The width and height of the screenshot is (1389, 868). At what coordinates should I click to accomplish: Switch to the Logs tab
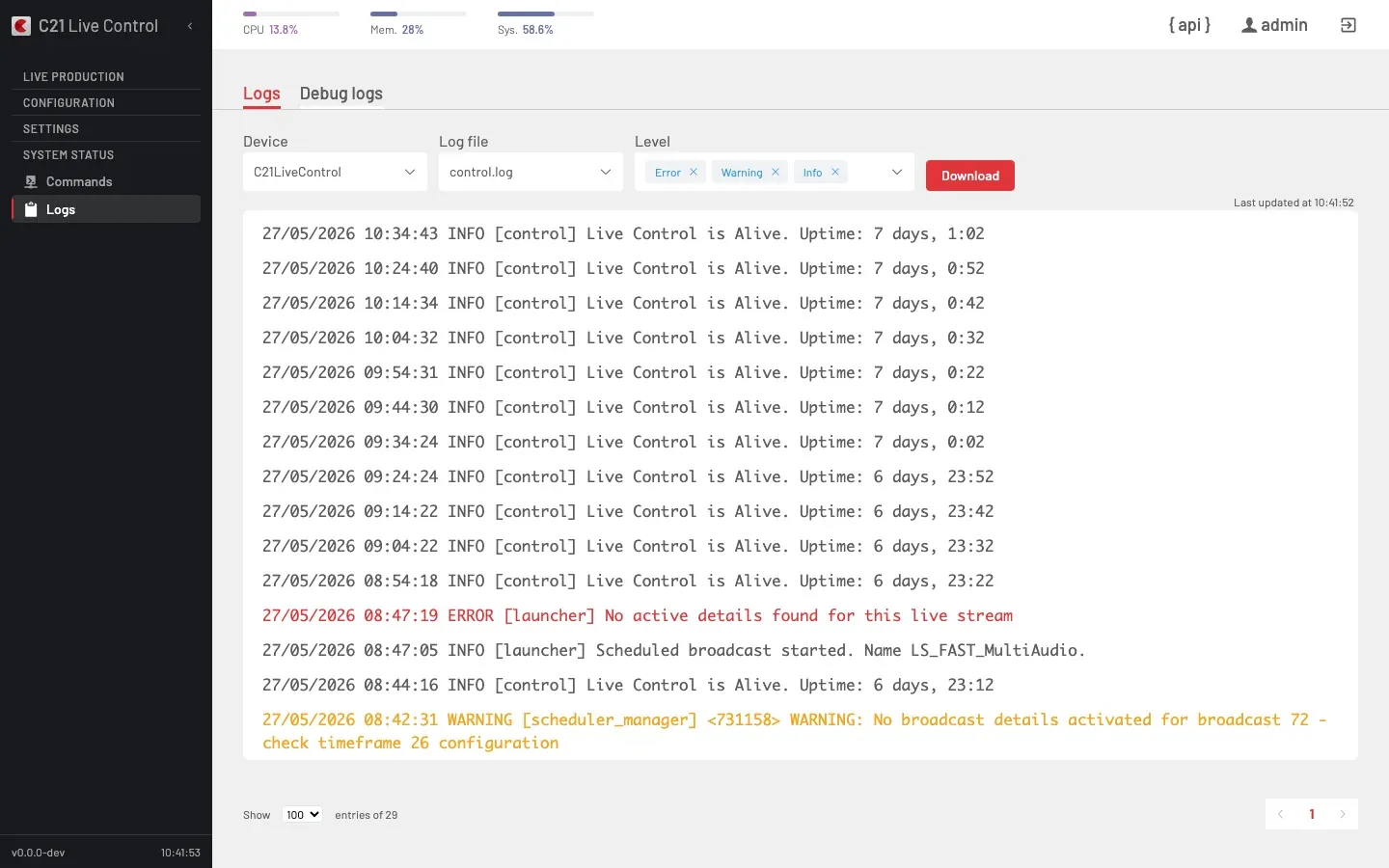point(261,94)
